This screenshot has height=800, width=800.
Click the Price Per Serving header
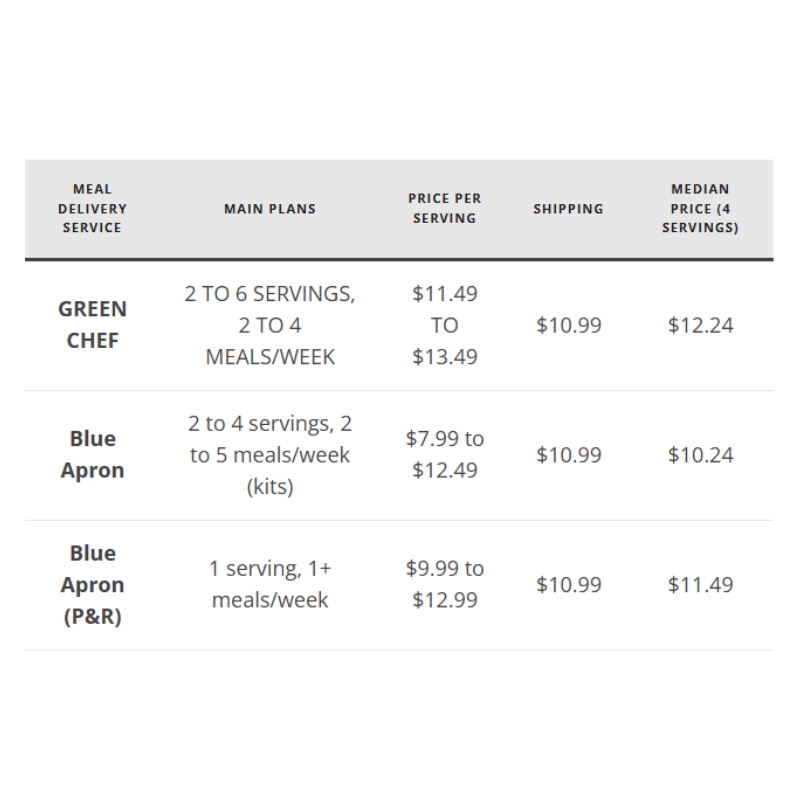444,209
